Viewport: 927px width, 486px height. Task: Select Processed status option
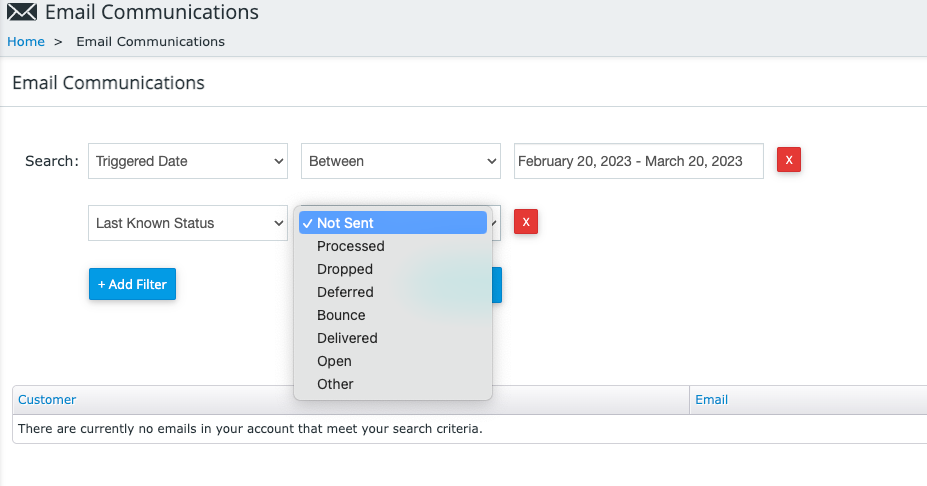pos(393,246)
